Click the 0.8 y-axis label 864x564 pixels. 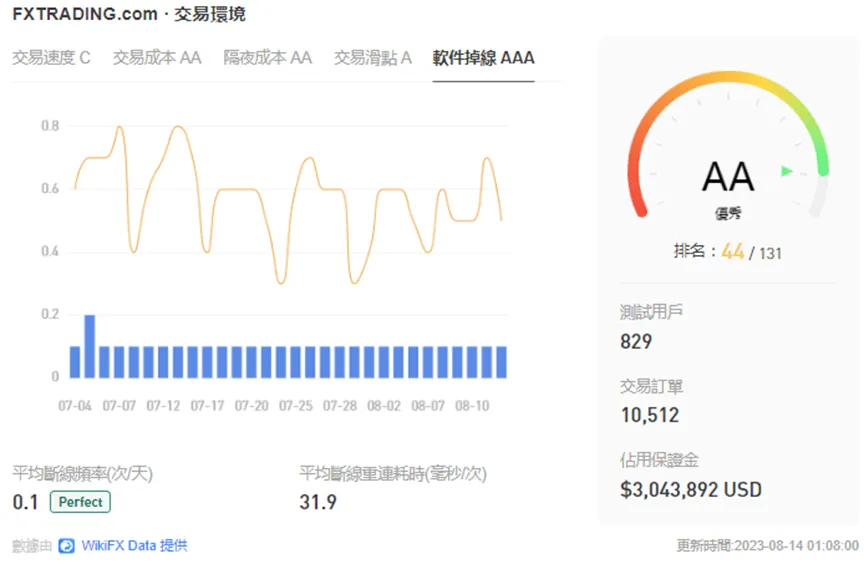coord(50,126)
